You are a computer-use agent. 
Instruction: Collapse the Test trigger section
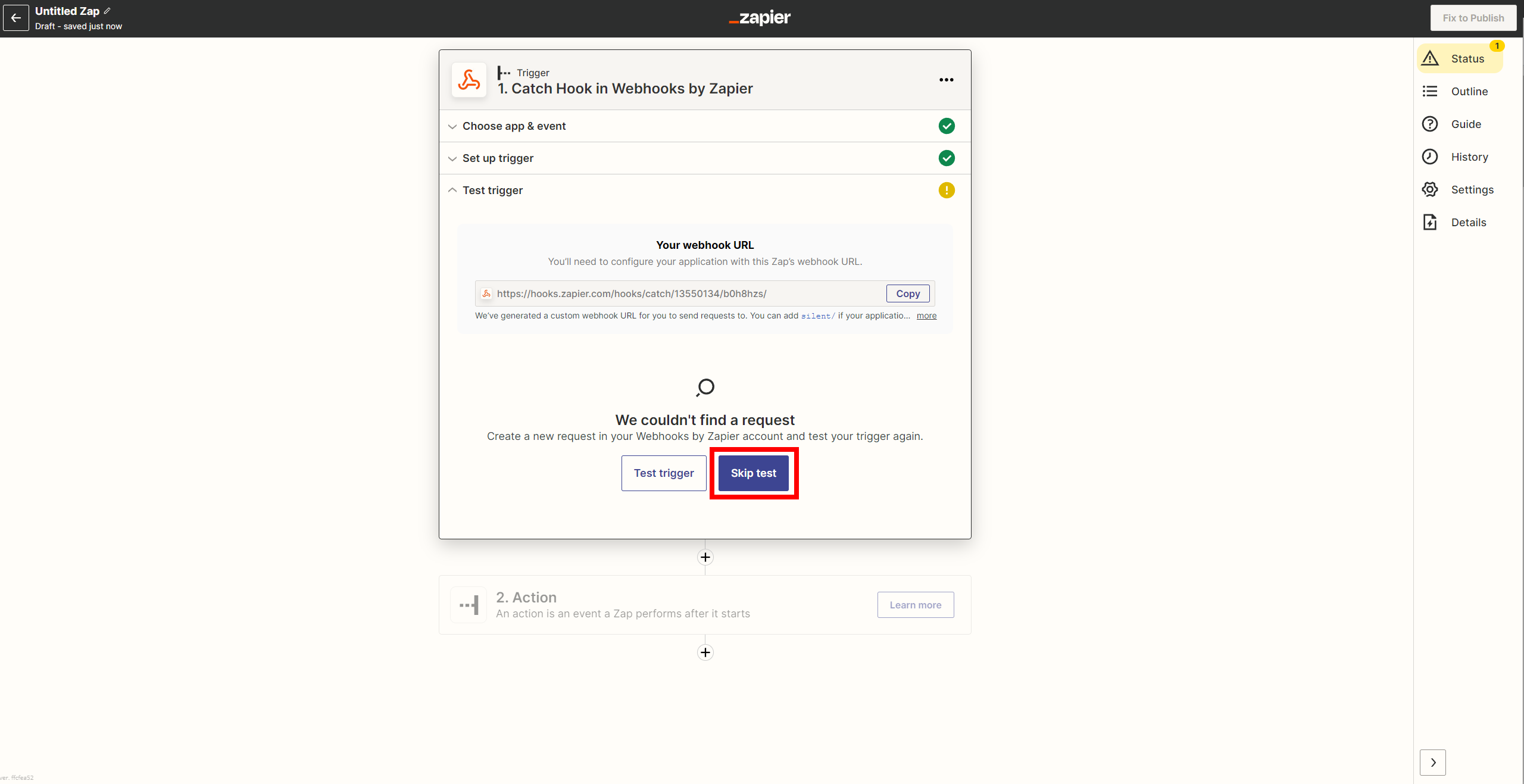492,190
